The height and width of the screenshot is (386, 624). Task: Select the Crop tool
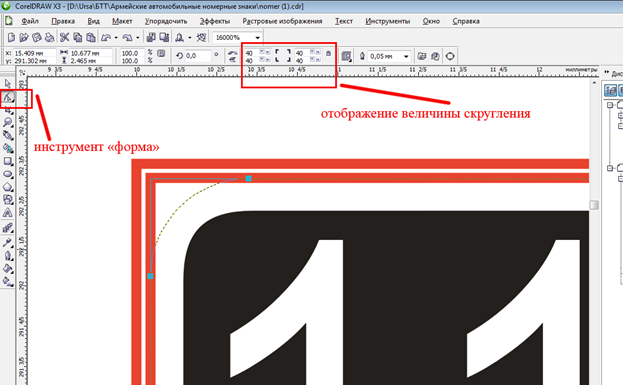click(x=8, y=110)
